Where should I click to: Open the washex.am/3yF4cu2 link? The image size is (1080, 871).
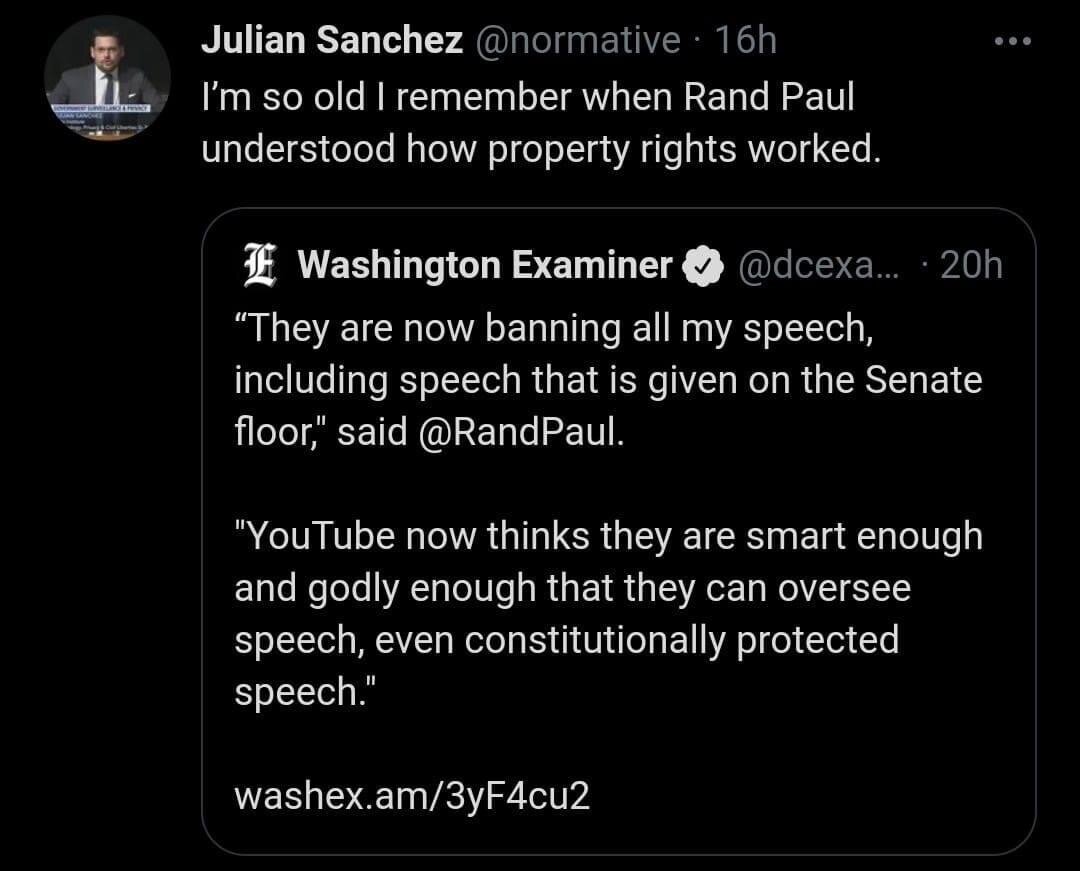(411, 795)
